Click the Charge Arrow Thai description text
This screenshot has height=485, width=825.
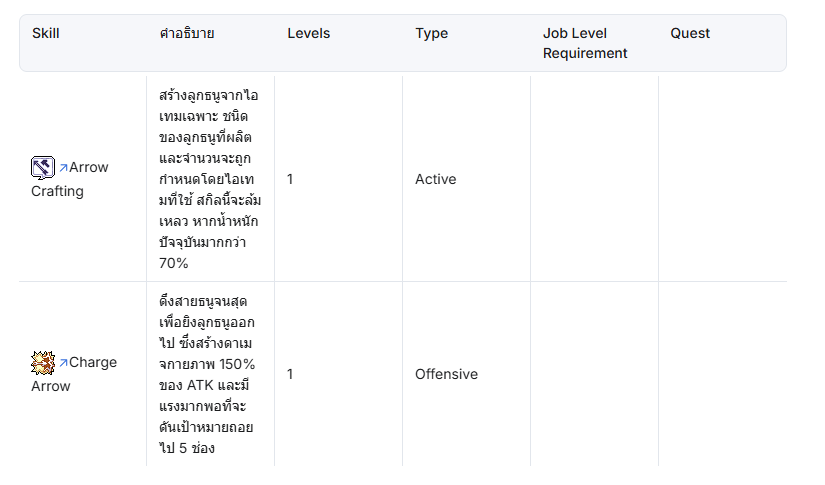pos(207,374)
